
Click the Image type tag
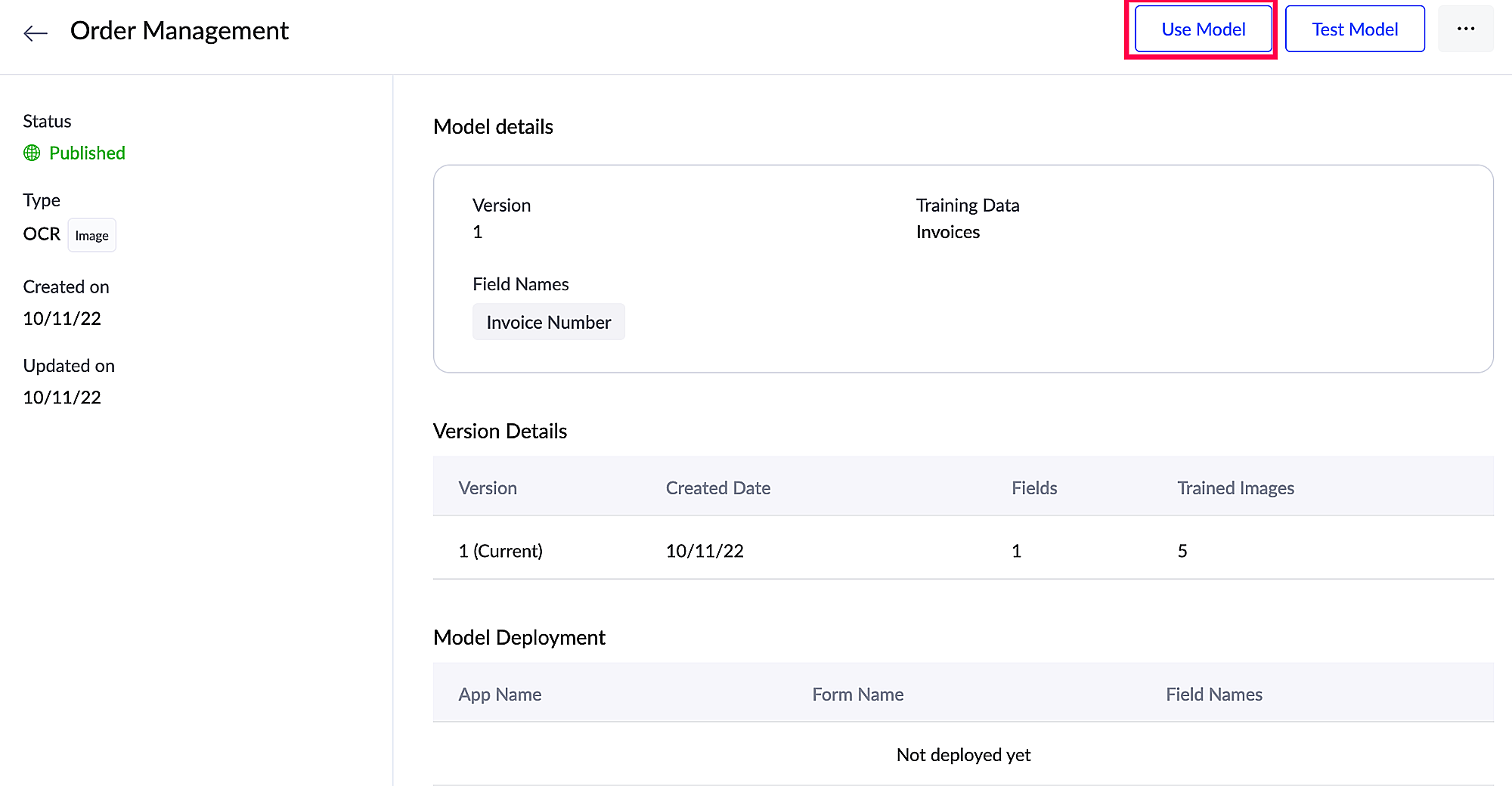[91, 236]
